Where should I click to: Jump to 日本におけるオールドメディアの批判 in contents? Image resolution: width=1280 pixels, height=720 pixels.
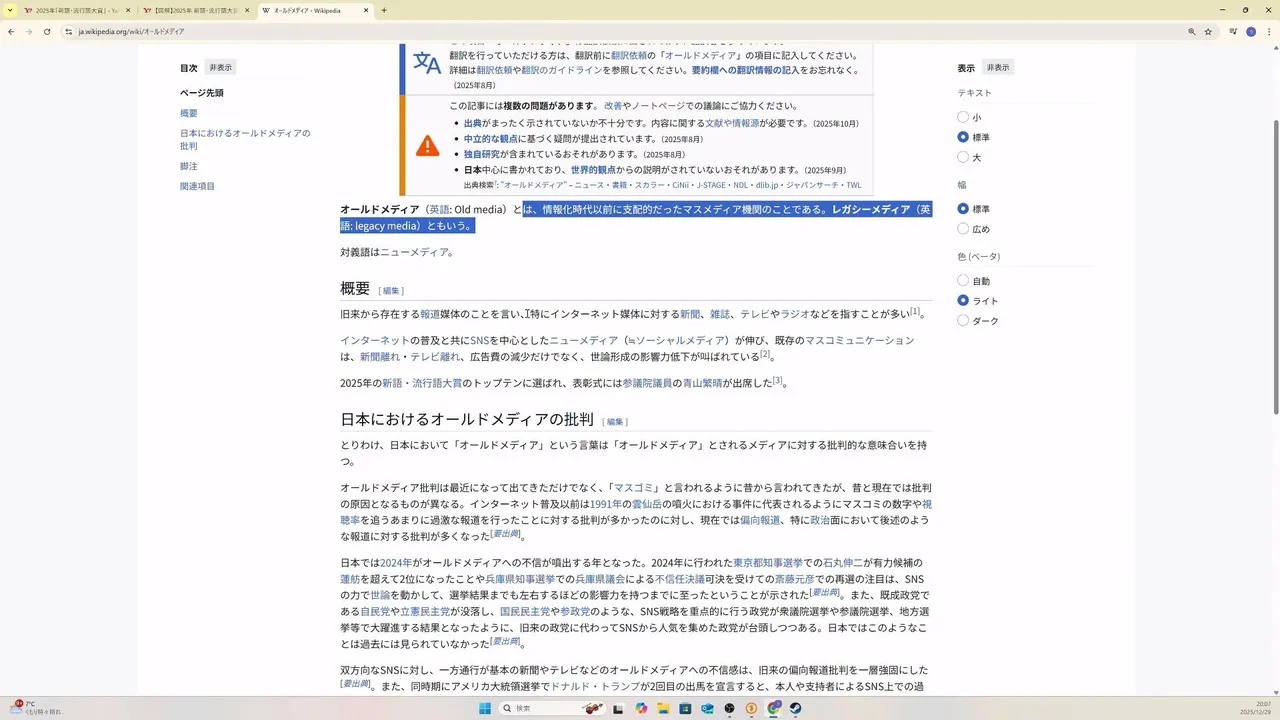coord(245,139)
